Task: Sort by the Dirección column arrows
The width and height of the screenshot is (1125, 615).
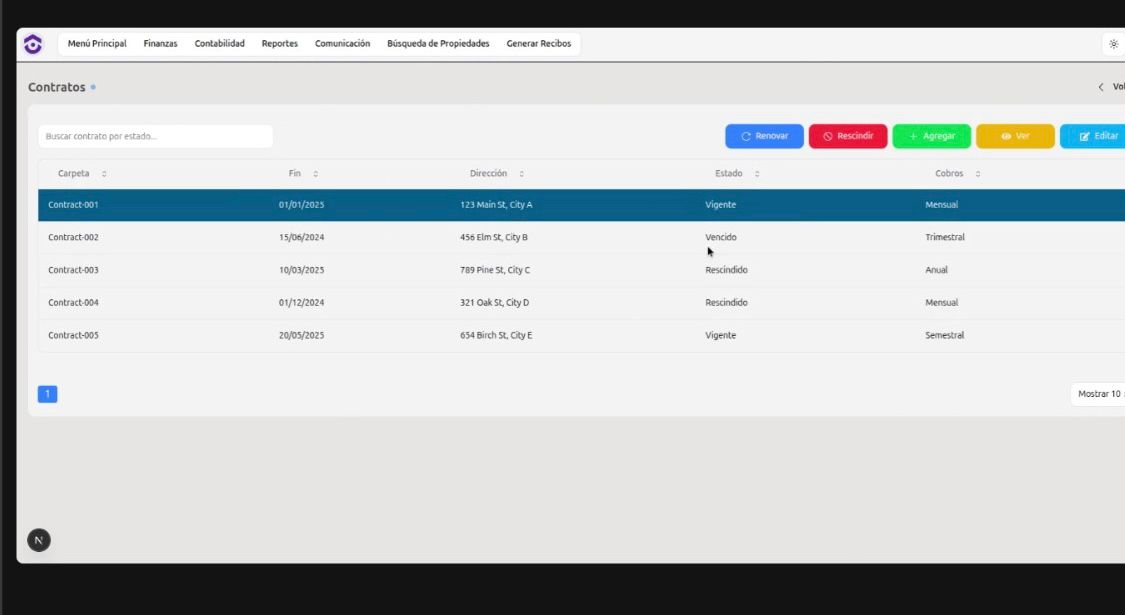Action: pos(522,174)
